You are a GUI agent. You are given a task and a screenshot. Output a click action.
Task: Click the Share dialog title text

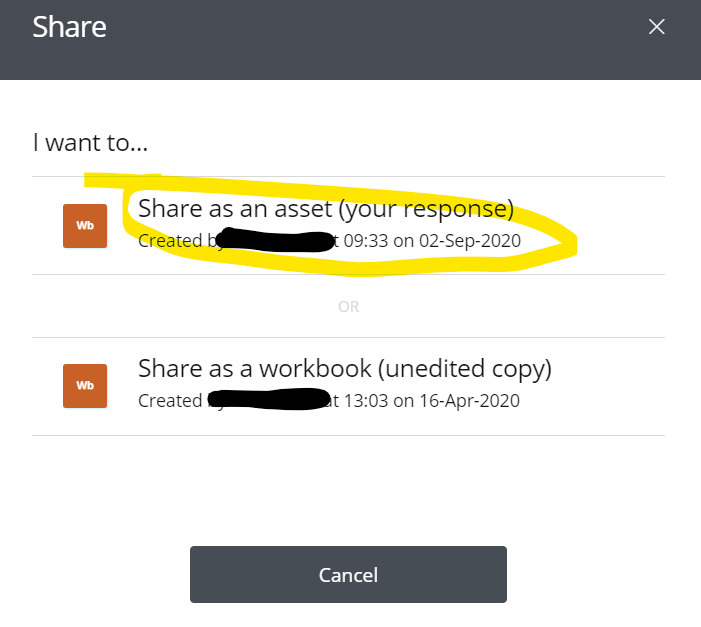(x=69, y=27)
